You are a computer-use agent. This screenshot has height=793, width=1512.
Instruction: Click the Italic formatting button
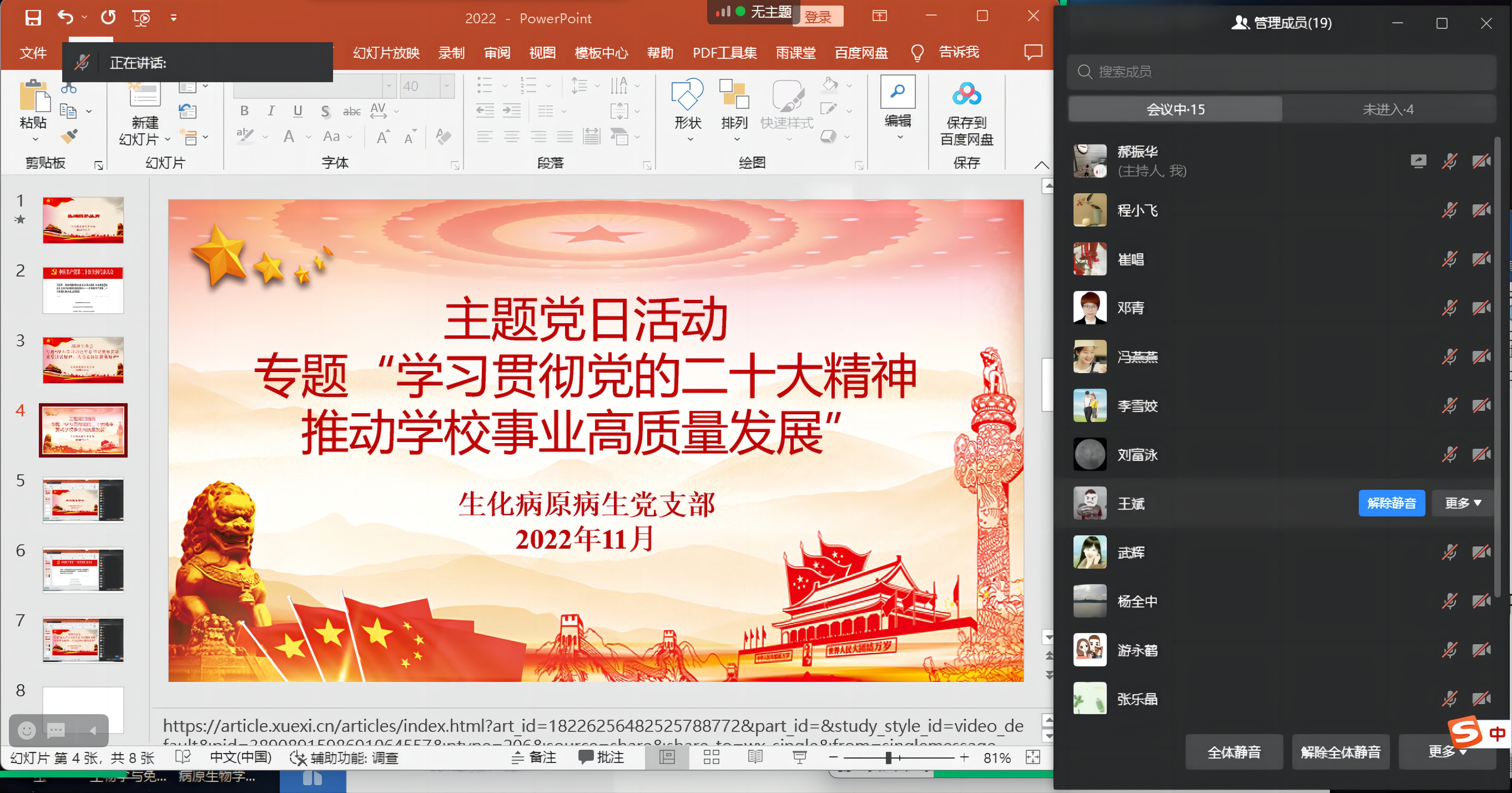tap(270, 111)
